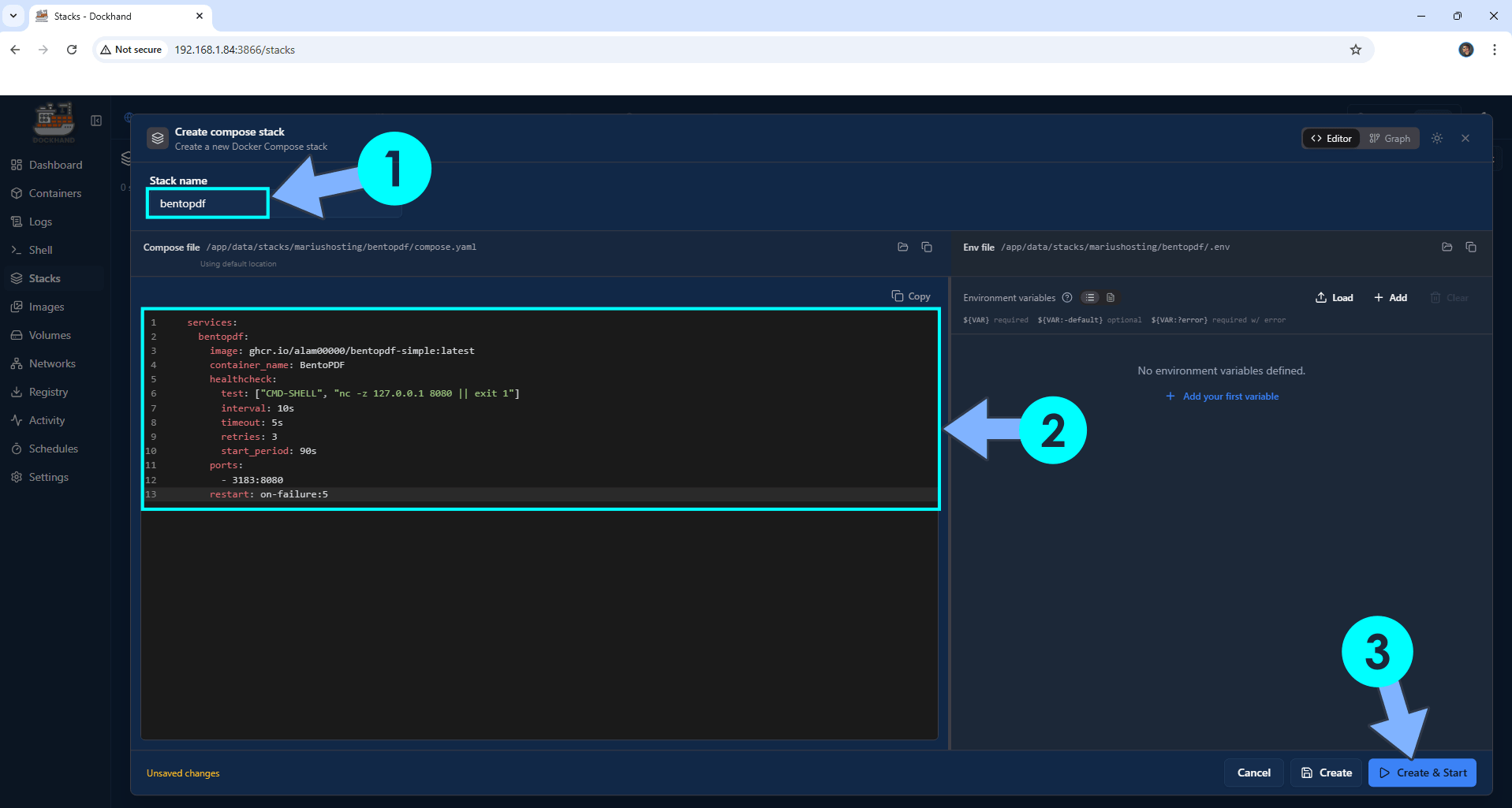This screenshot has height=808, width=1512.
Task: Toggle the light/dark theme sun icon
Action: [1437, 139]
